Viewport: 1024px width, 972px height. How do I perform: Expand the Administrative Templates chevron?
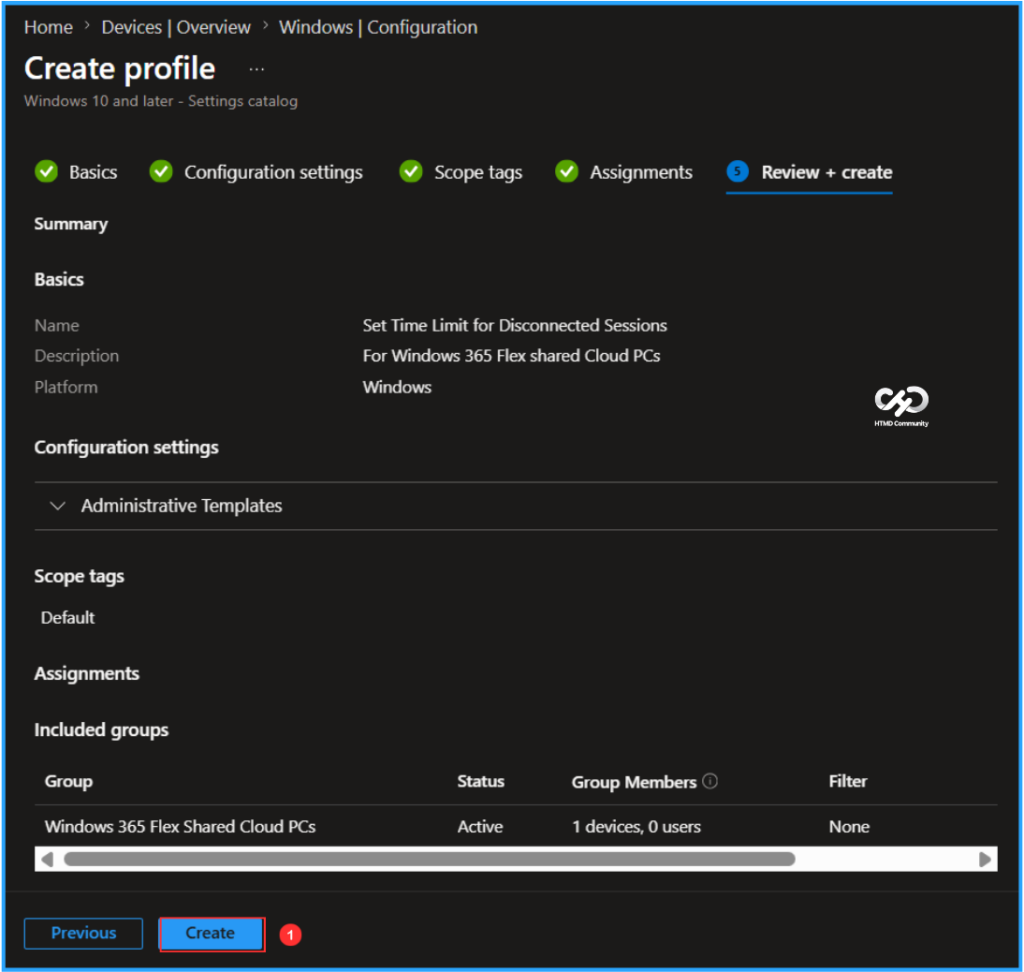[x=57, y=506]
